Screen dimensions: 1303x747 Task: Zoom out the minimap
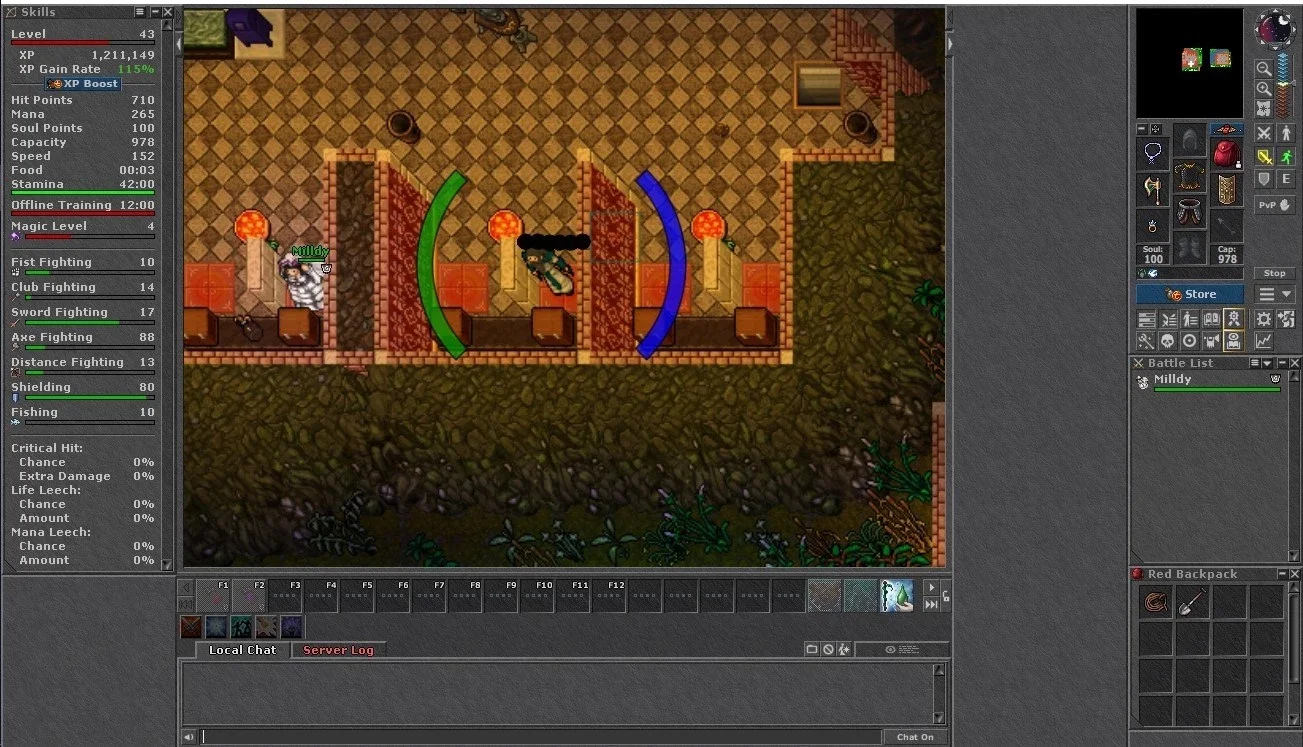click(1264, 69)
